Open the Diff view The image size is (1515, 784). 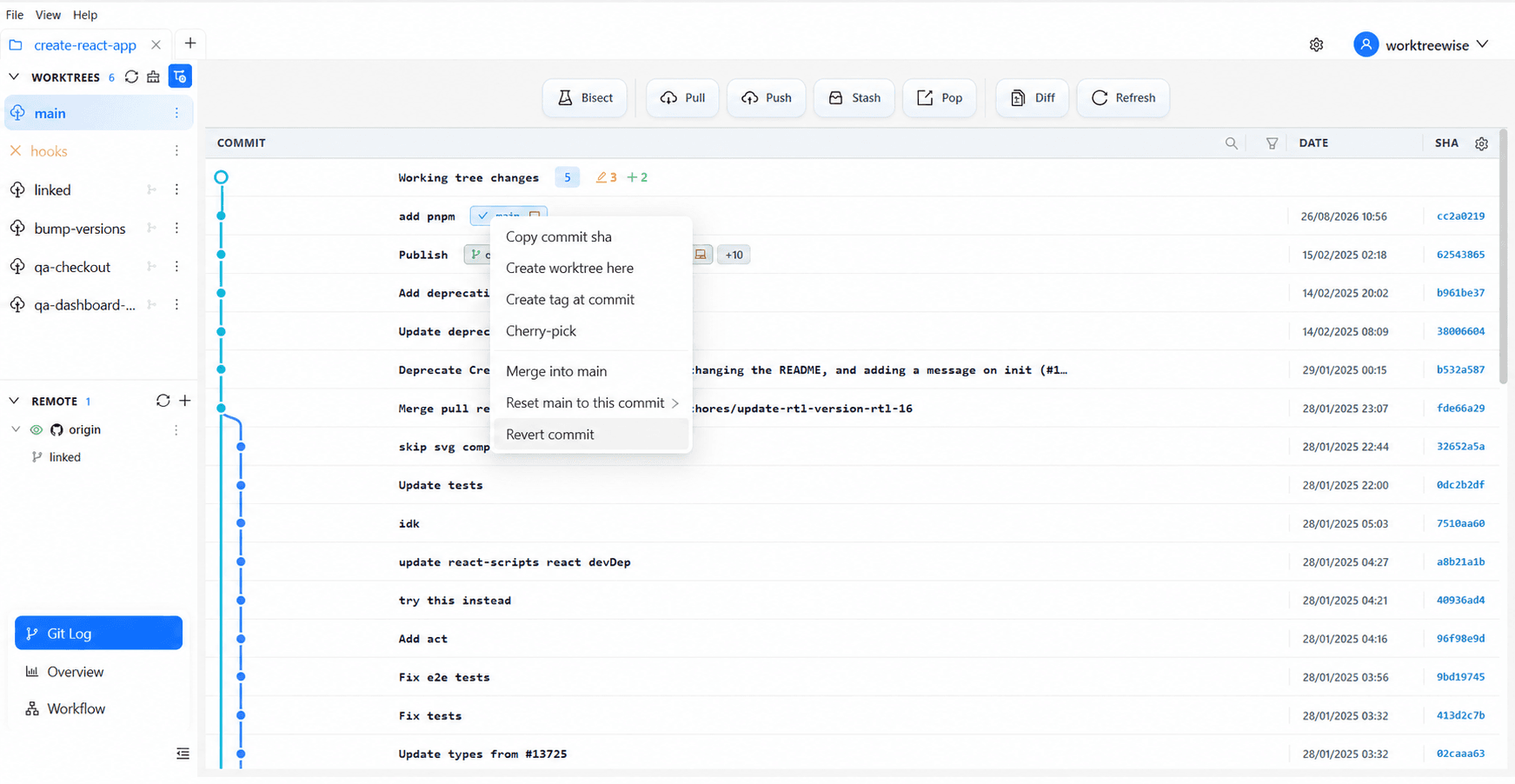1033,97
